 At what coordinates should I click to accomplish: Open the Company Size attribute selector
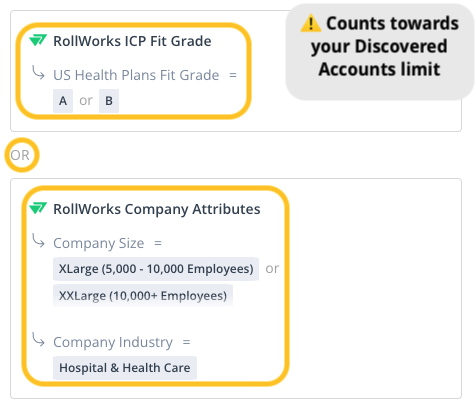[x=99, y=243]
